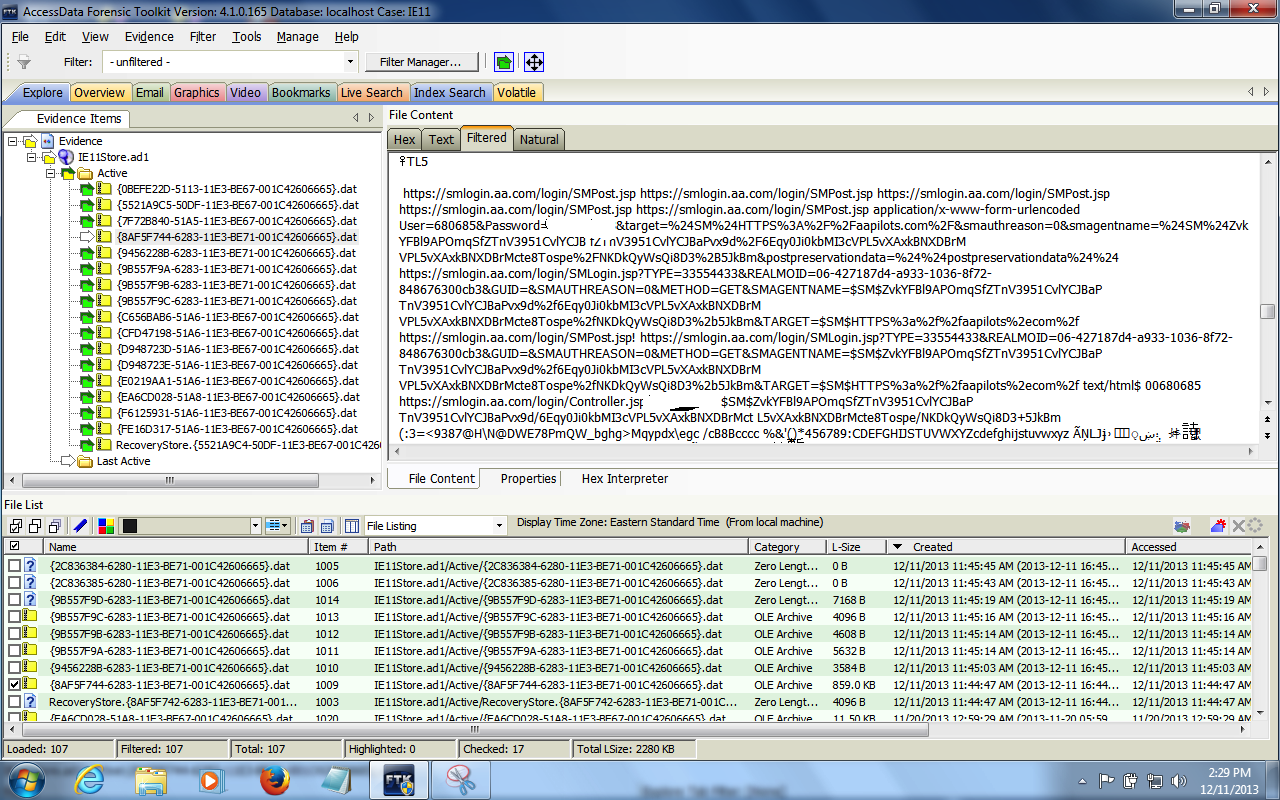Toggle checkbox for {2C836385-6280 file row
1280x800 pixels.
click(14, 583)
